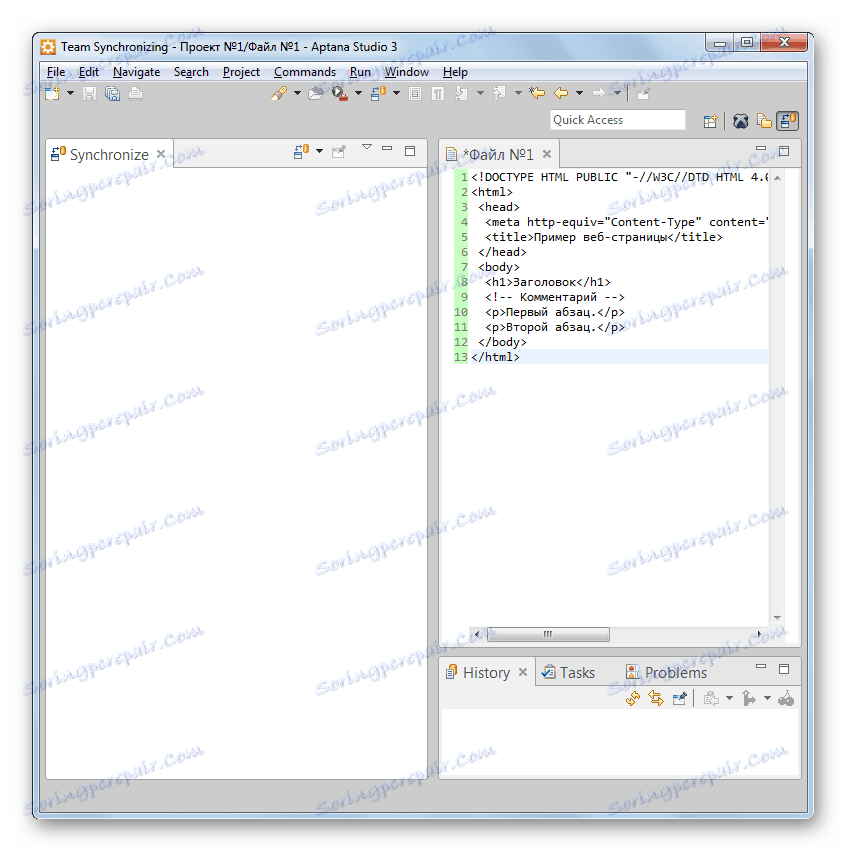Screen dimensions: 847x852
Task: Click the editor horizontal scrollbar thumb
Action: (548, 635)
